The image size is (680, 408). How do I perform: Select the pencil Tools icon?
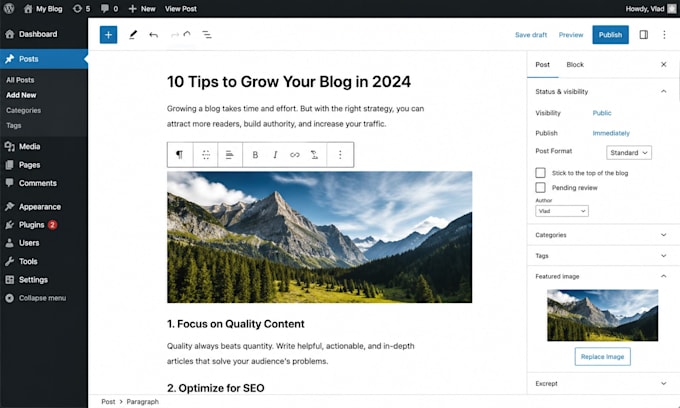tap(133, 35)
